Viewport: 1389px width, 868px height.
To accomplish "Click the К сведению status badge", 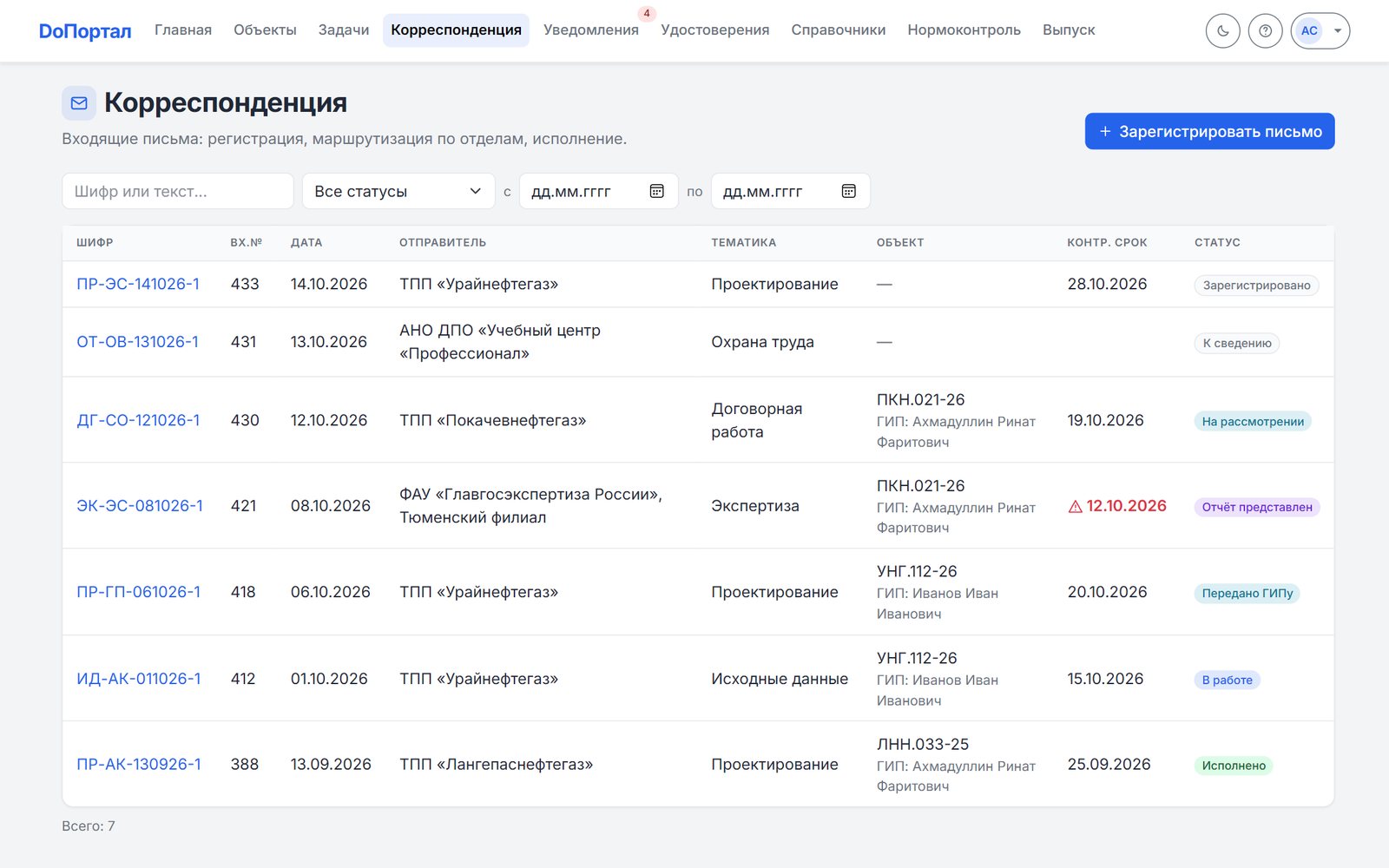I will (1237, 344).
